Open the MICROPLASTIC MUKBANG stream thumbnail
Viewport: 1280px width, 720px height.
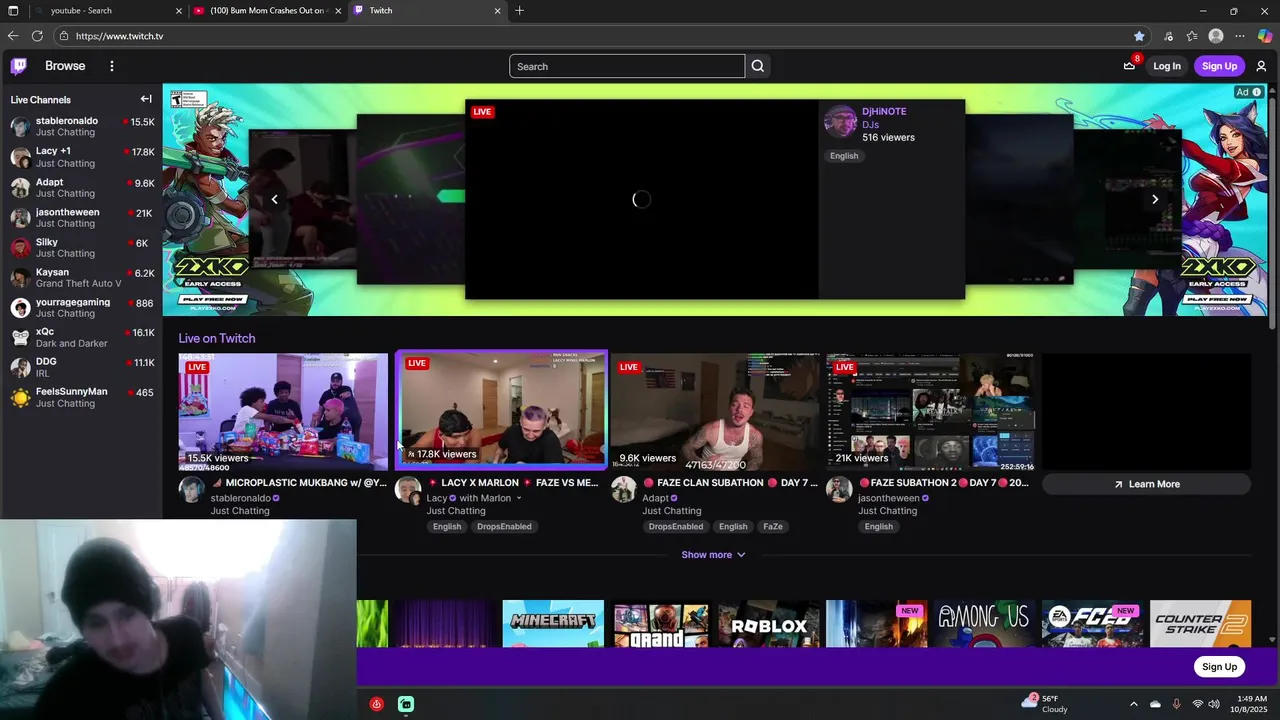[x=283, y=411]
